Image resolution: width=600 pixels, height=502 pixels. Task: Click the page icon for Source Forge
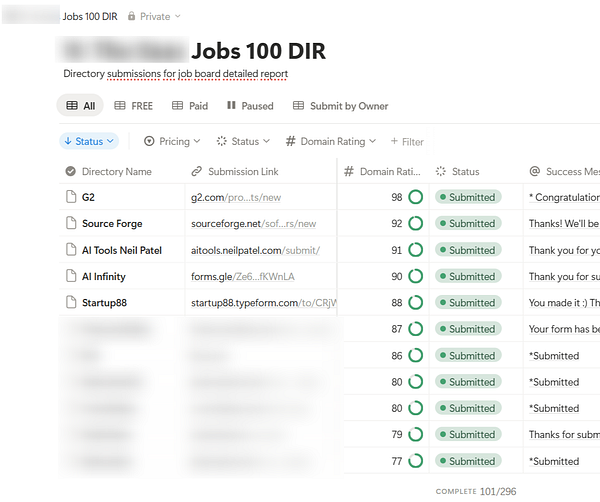71,223
